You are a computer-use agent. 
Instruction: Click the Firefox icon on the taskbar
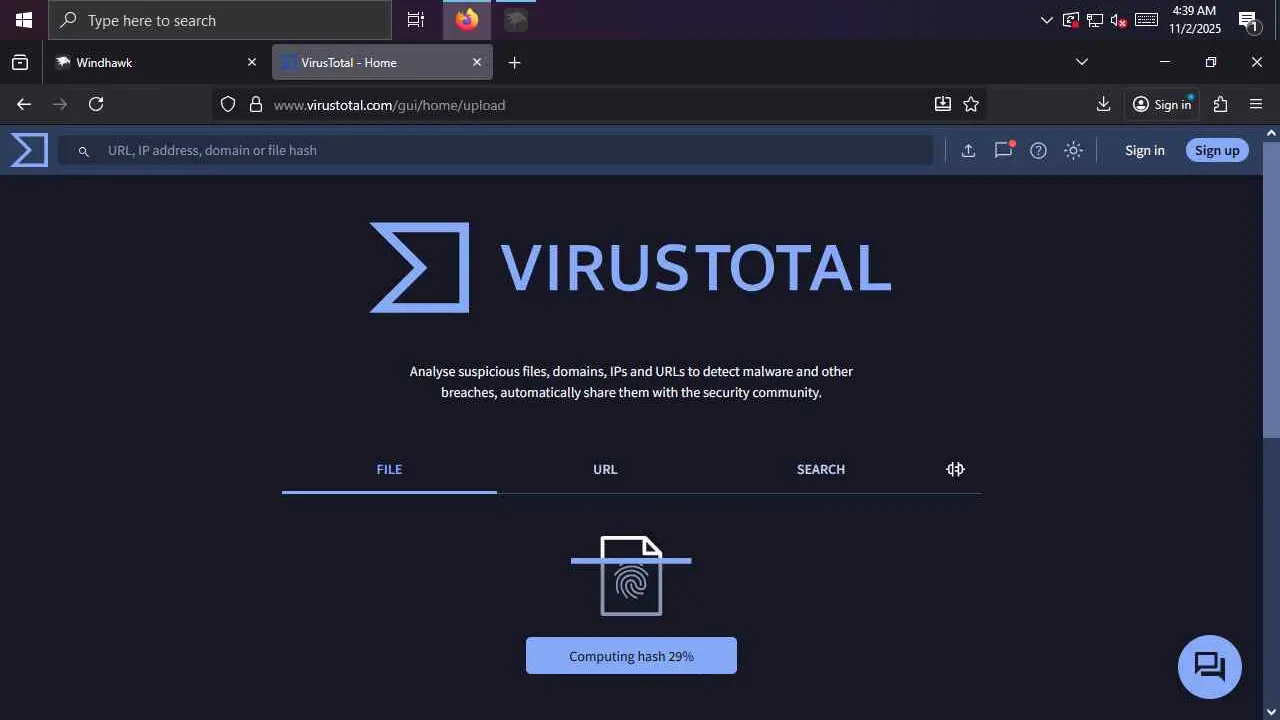coord(467,20)
